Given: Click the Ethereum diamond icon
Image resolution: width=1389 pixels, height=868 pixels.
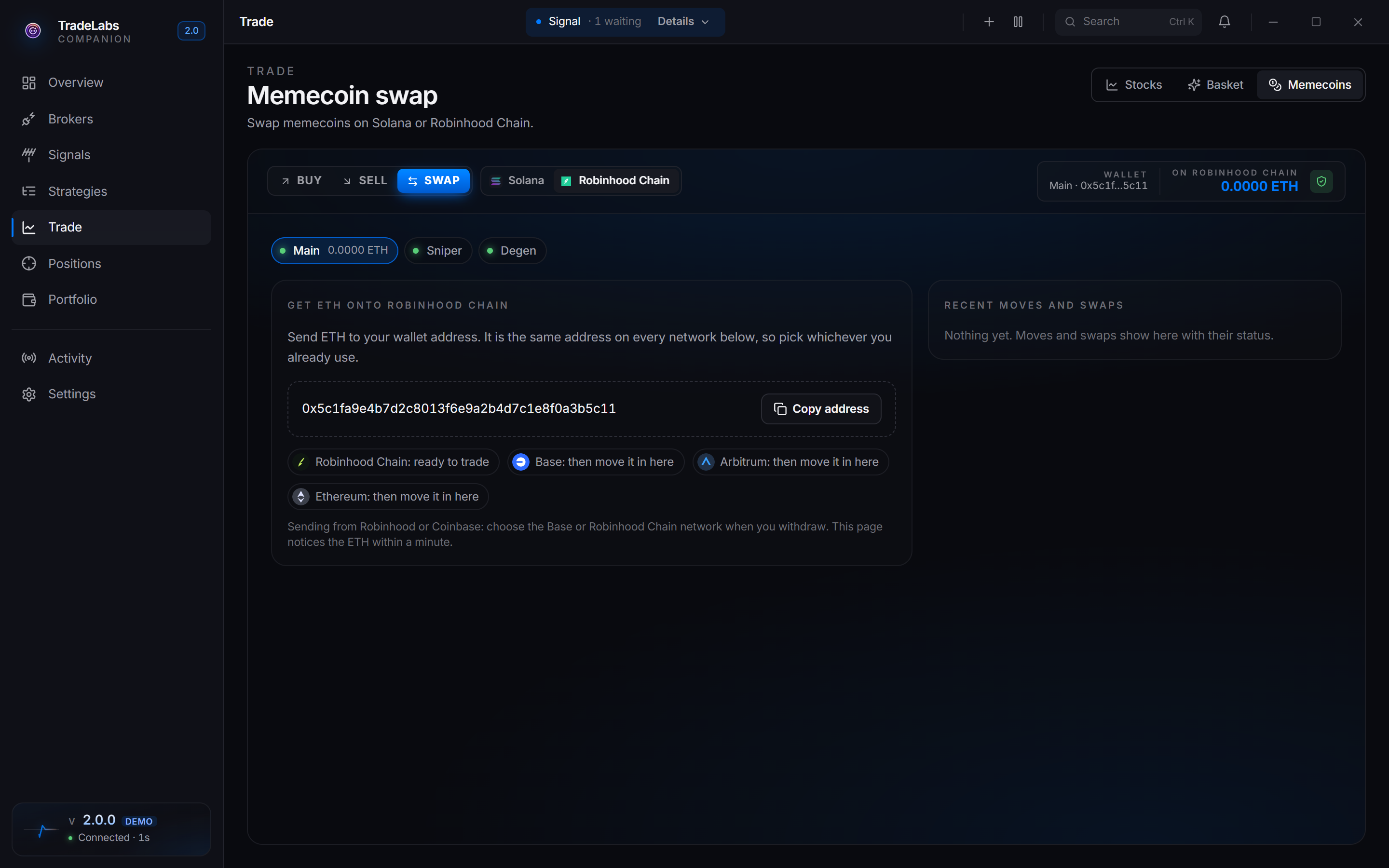Looking at the screenshot, I should coord(301,497).
